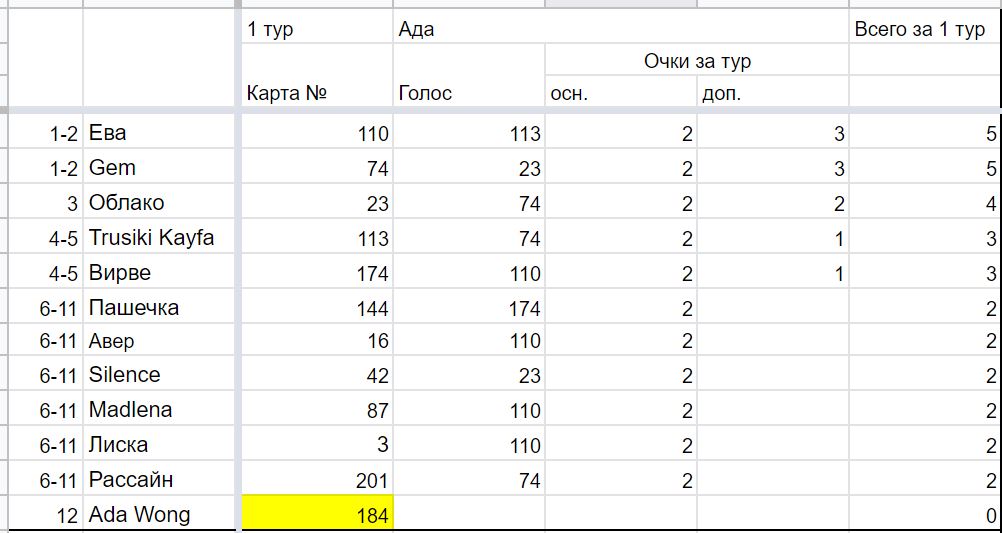Select rank cell '3' next to Облако
The width and height of the screenshot is (1002, 533).
(42, 203)
